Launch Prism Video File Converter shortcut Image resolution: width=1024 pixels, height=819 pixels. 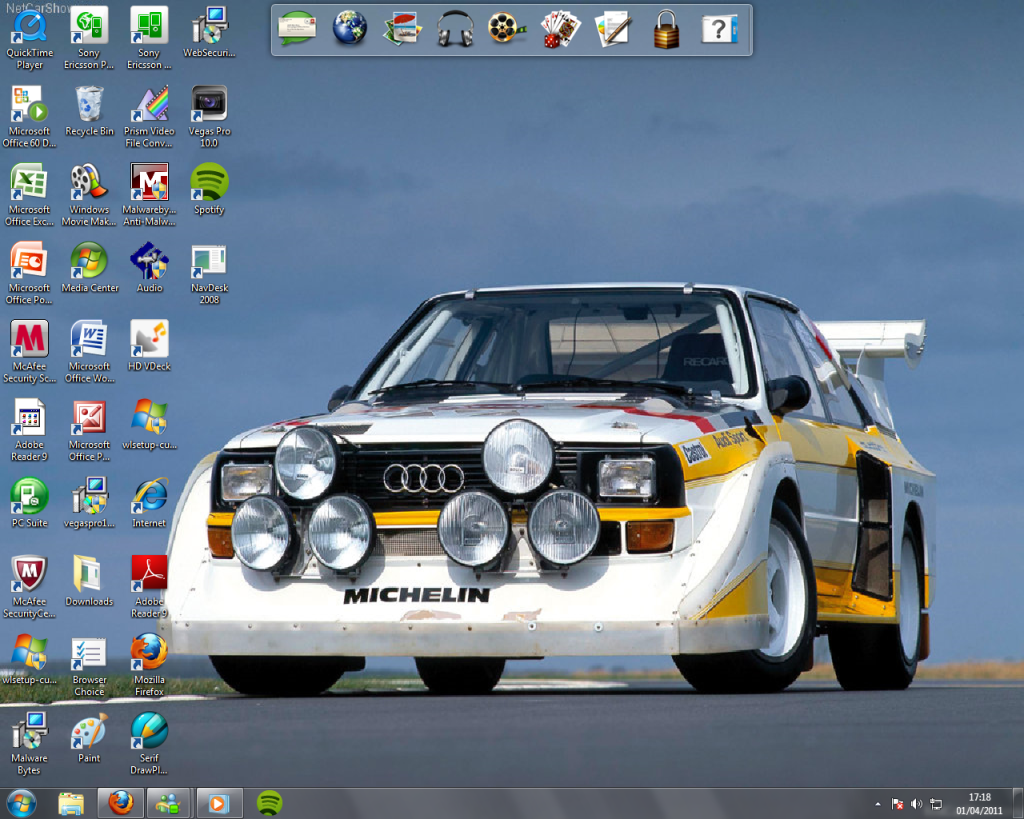(150, 118)
